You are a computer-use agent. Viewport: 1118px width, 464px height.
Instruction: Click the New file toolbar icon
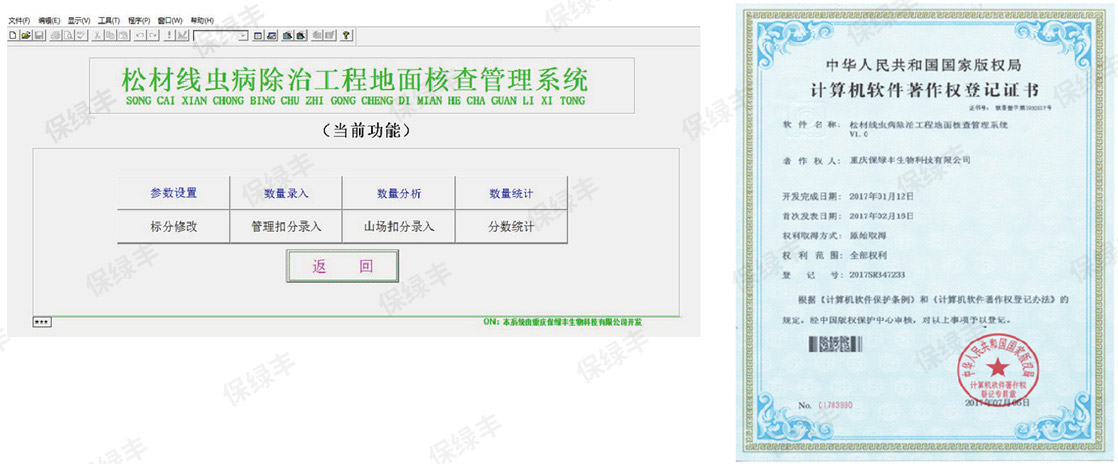click(x=12, y=35)
